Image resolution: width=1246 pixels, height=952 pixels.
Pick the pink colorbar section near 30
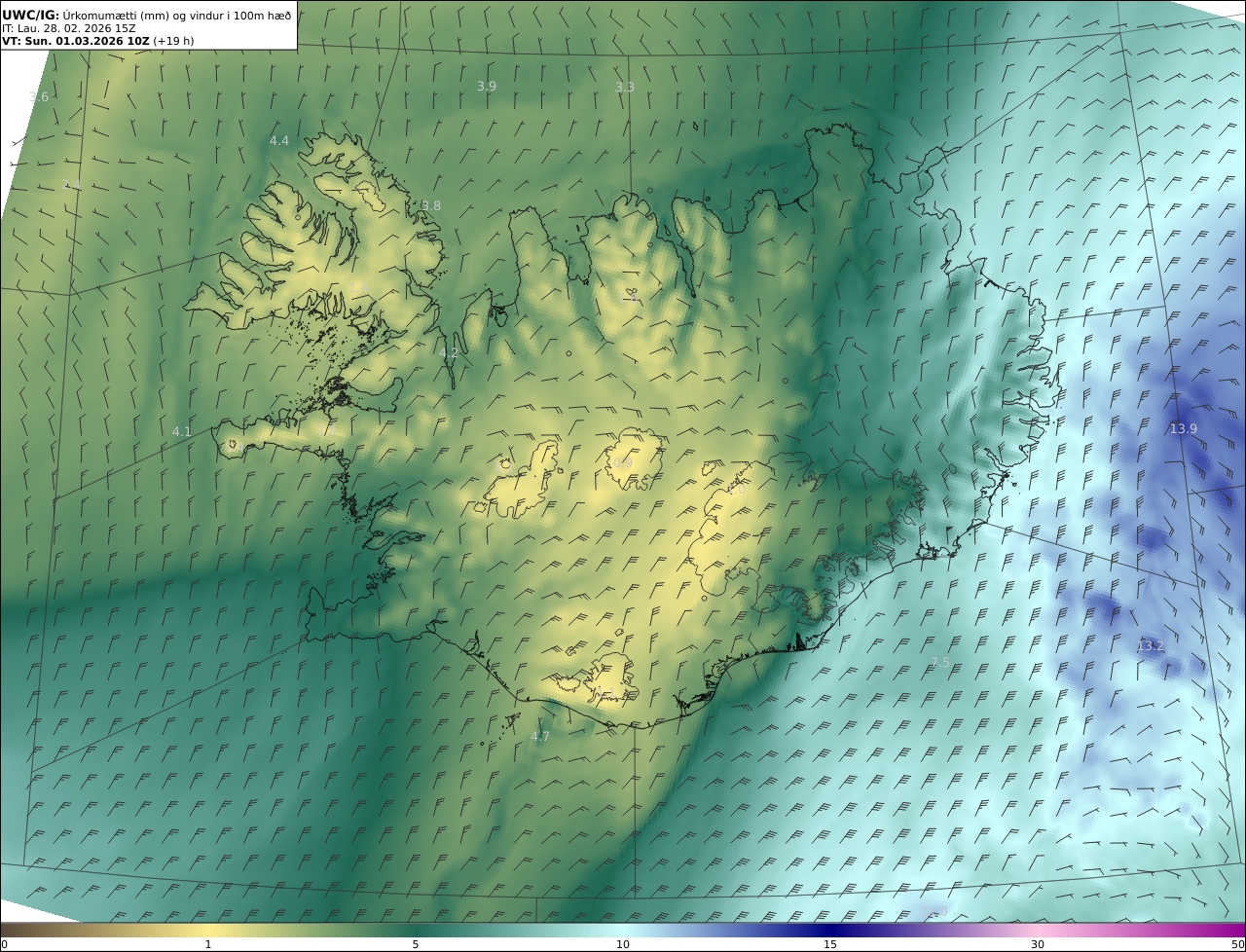[x=1038, y=929]
